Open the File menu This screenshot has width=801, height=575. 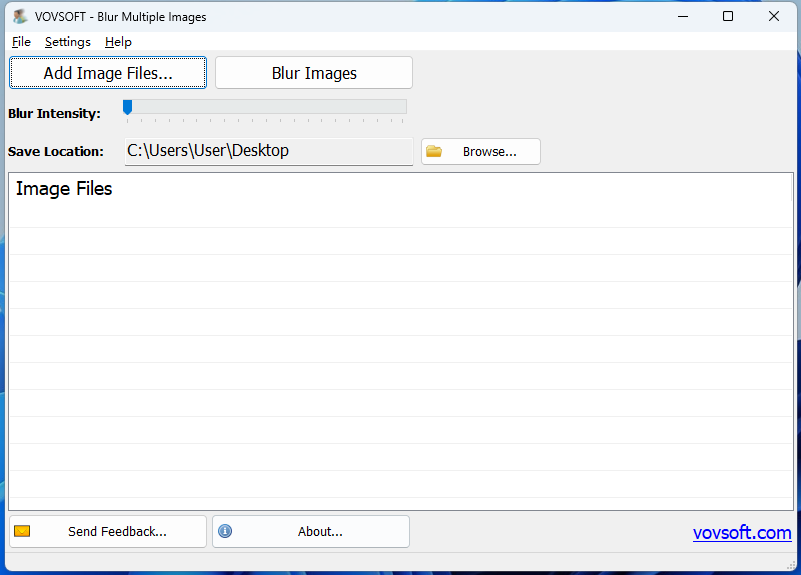pos(21,42)
